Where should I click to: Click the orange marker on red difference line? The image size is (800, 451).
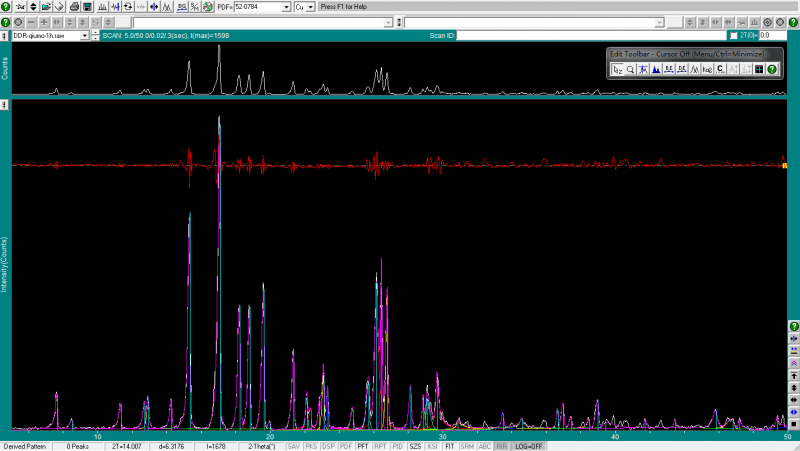pos(785,165)
